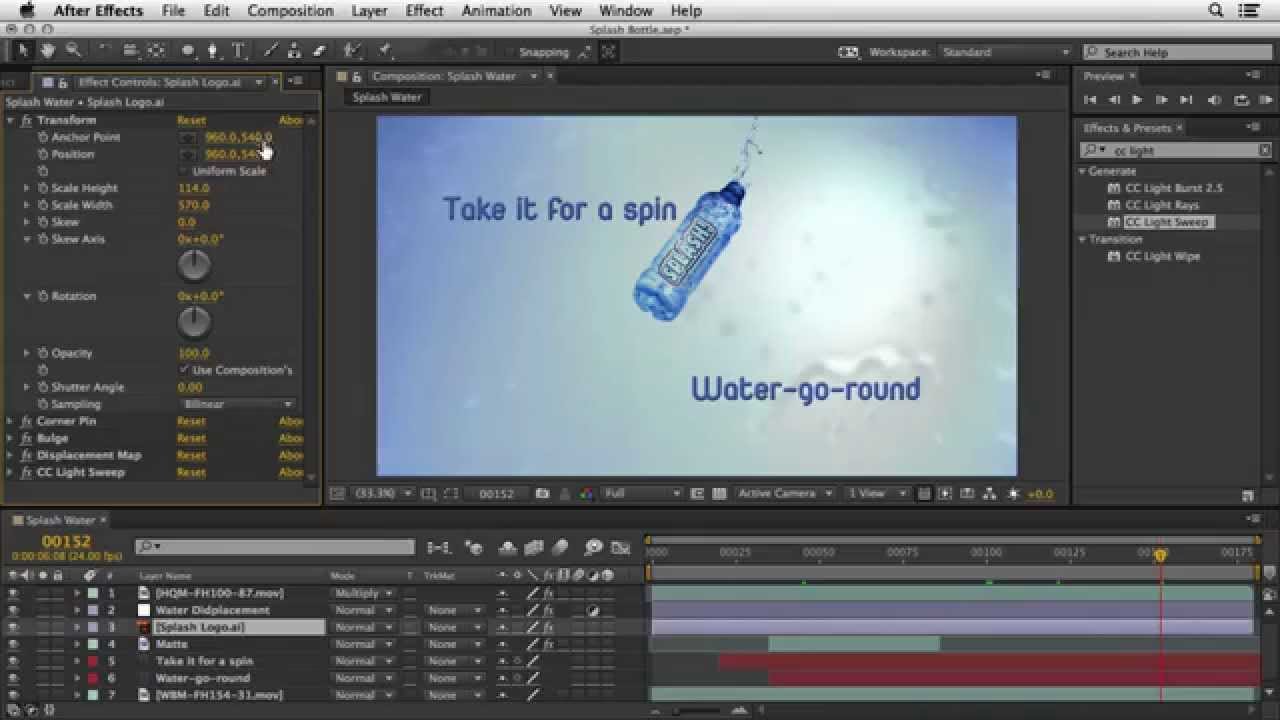Select the Puppet Pin tool
Viewport: 1280px width, 720px height.
[x=385, y=51]
